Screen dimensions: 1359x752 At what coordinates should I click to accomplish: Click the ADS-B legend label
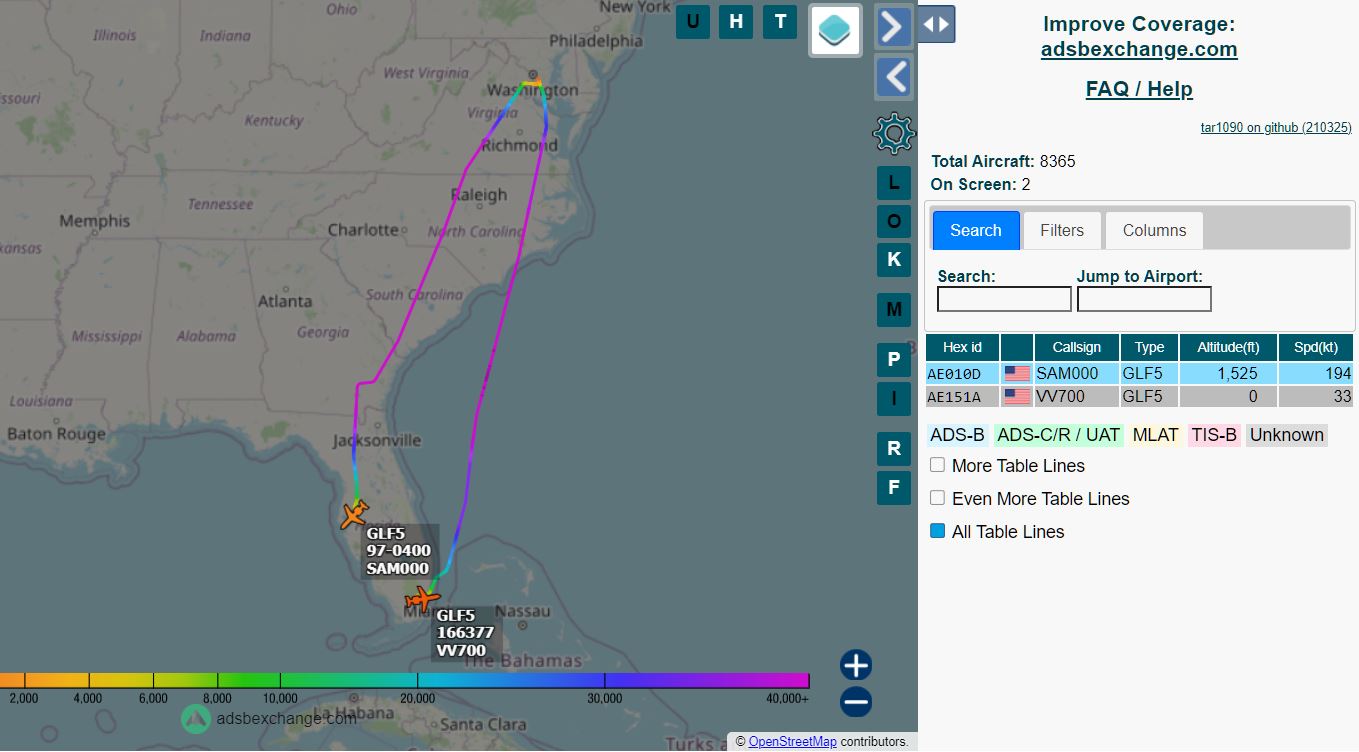tap(957, 435)
